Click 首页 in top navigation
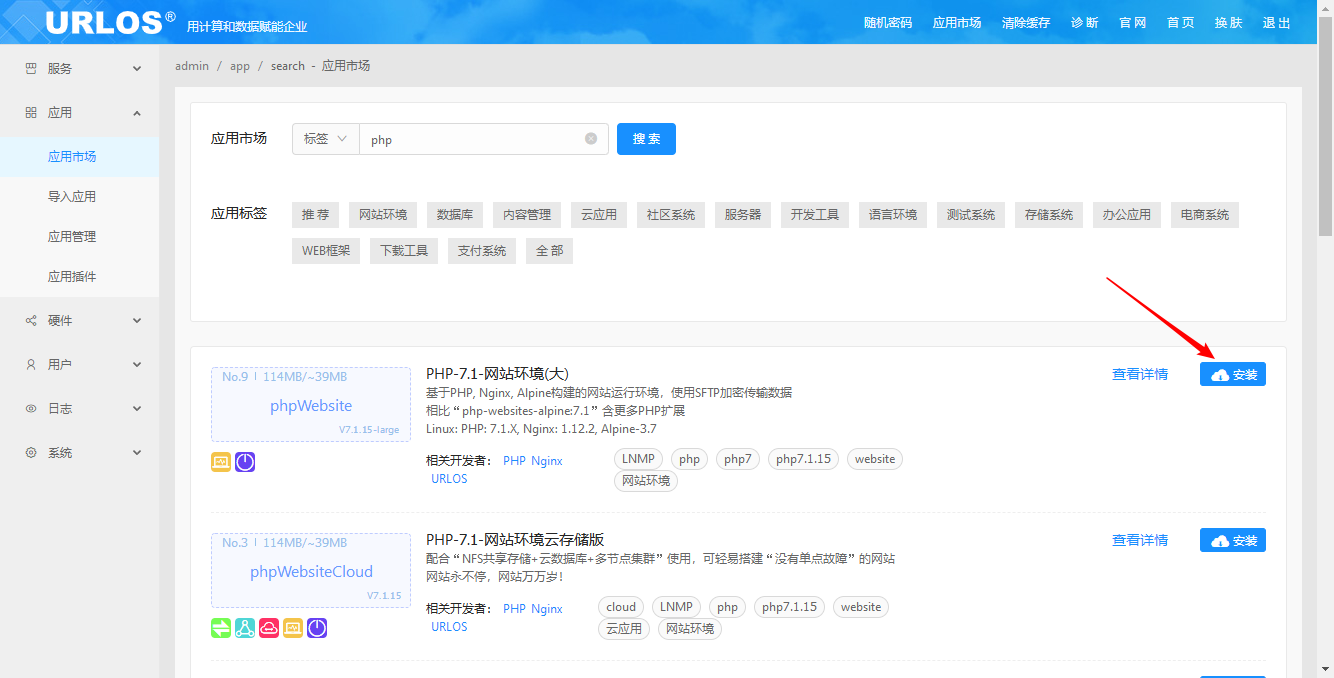1334x678 pixels. click(1180, 23)
